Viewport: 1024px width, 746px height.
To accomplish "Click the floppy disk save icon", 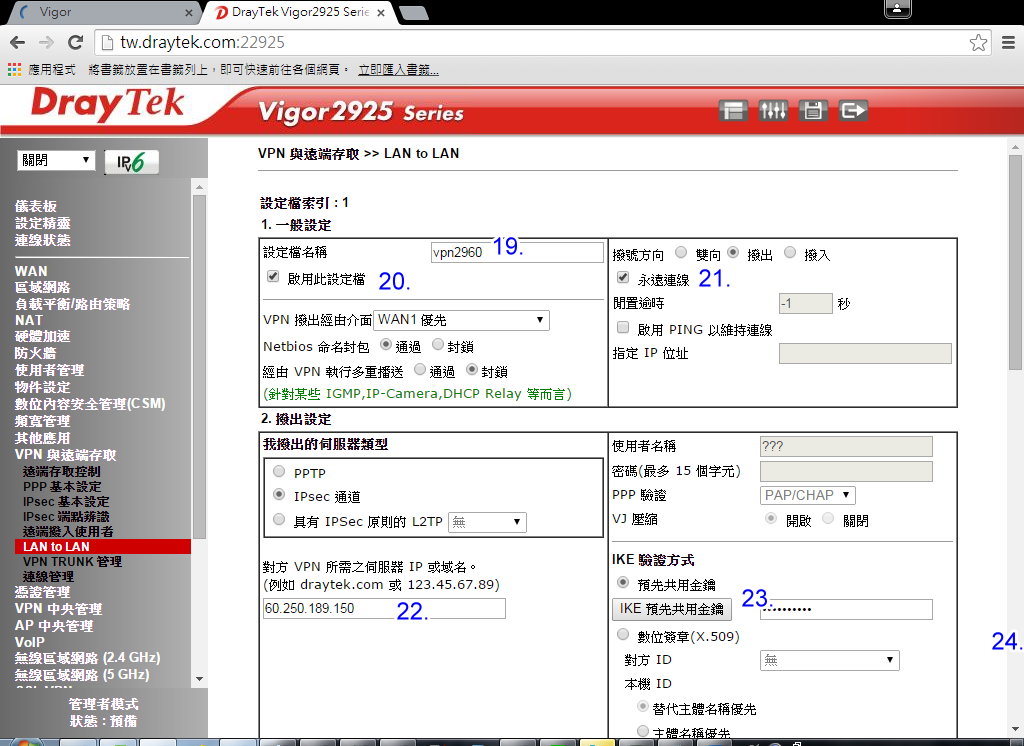I will tap(813, 111).
